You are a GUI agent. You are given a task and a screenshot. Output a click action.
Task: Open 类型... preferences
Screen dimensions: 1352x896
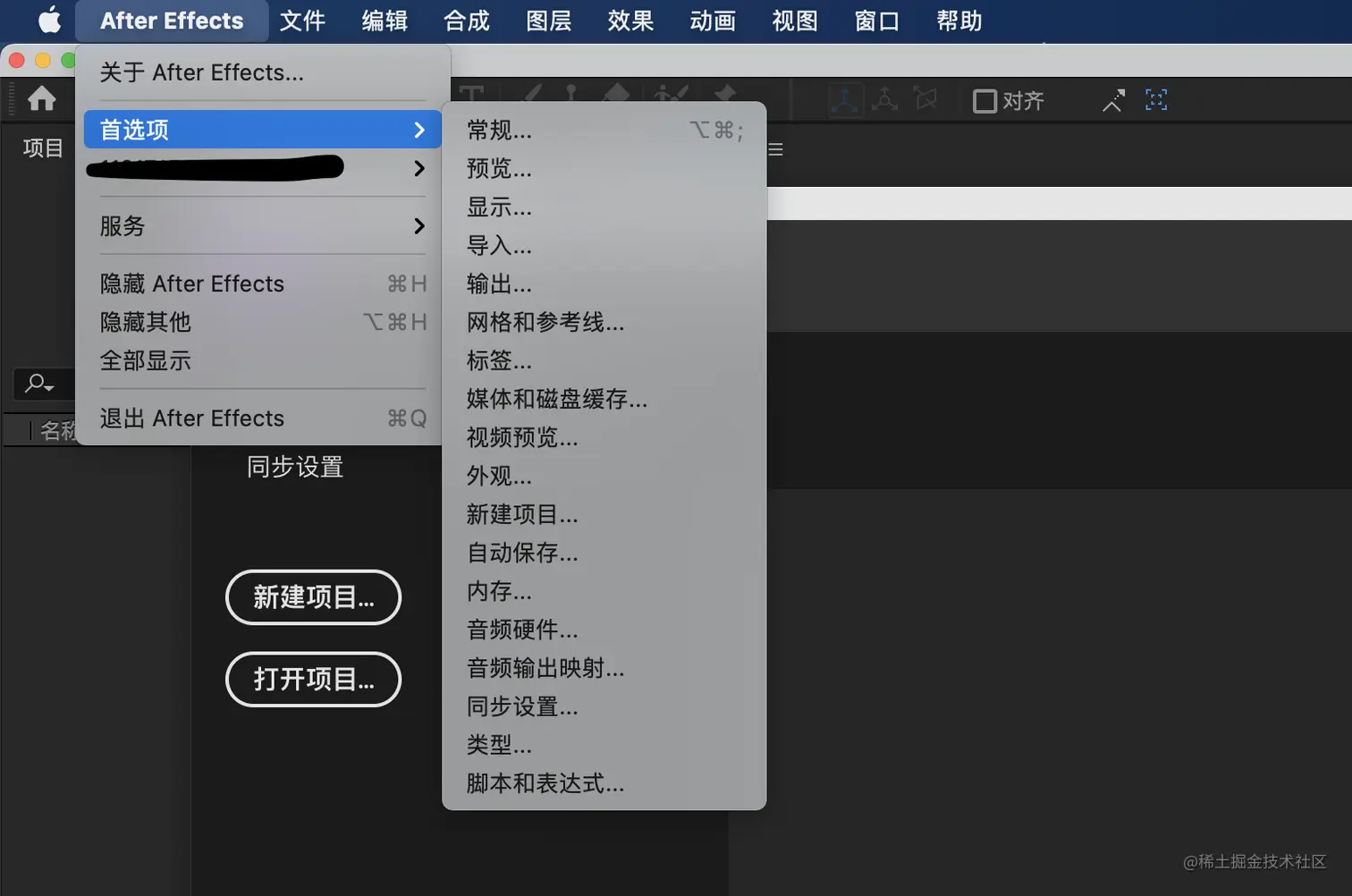(x=604, y=746)
